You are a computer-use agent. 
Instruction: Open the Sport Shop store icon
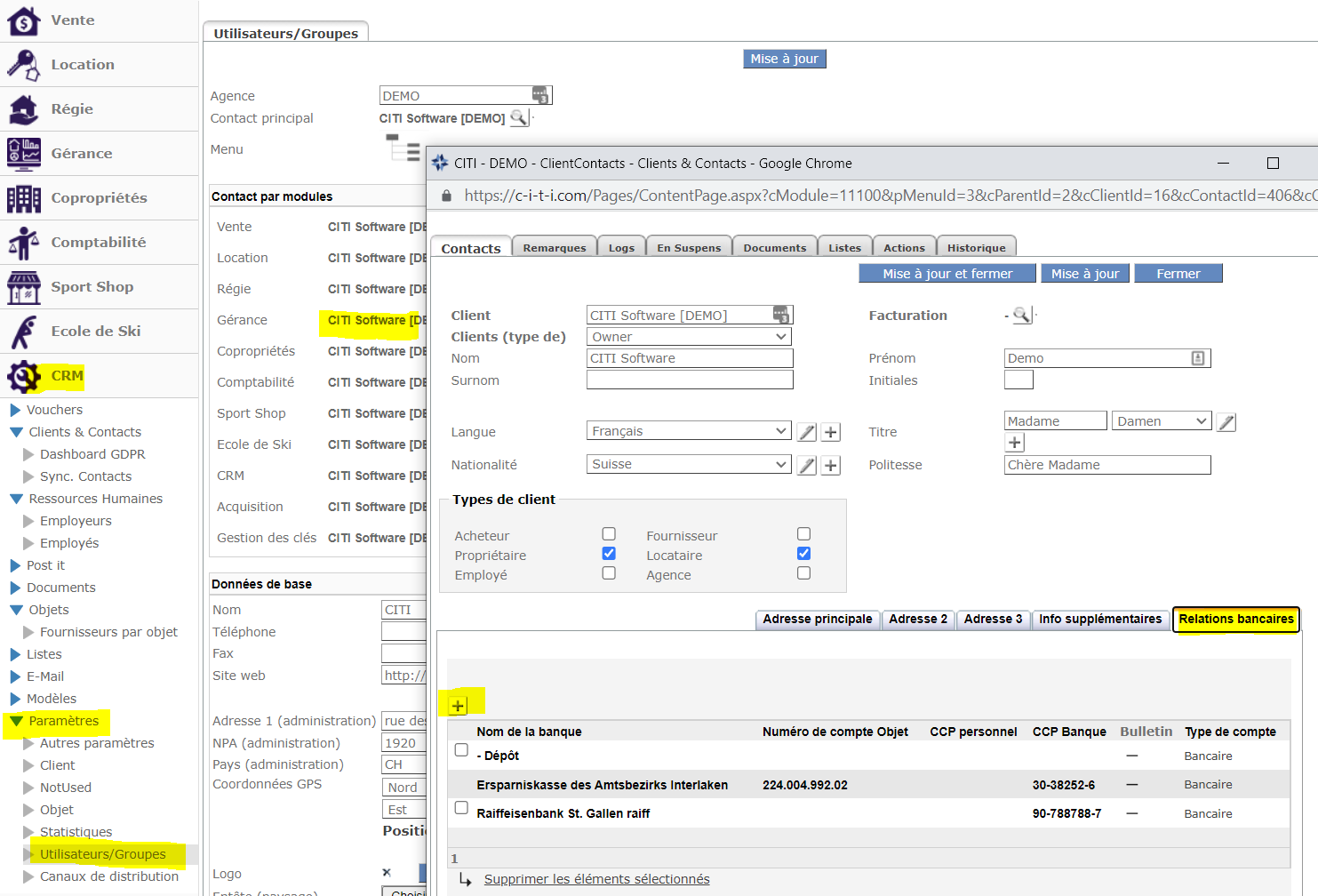pyautogui.click(x=24, y=286)
